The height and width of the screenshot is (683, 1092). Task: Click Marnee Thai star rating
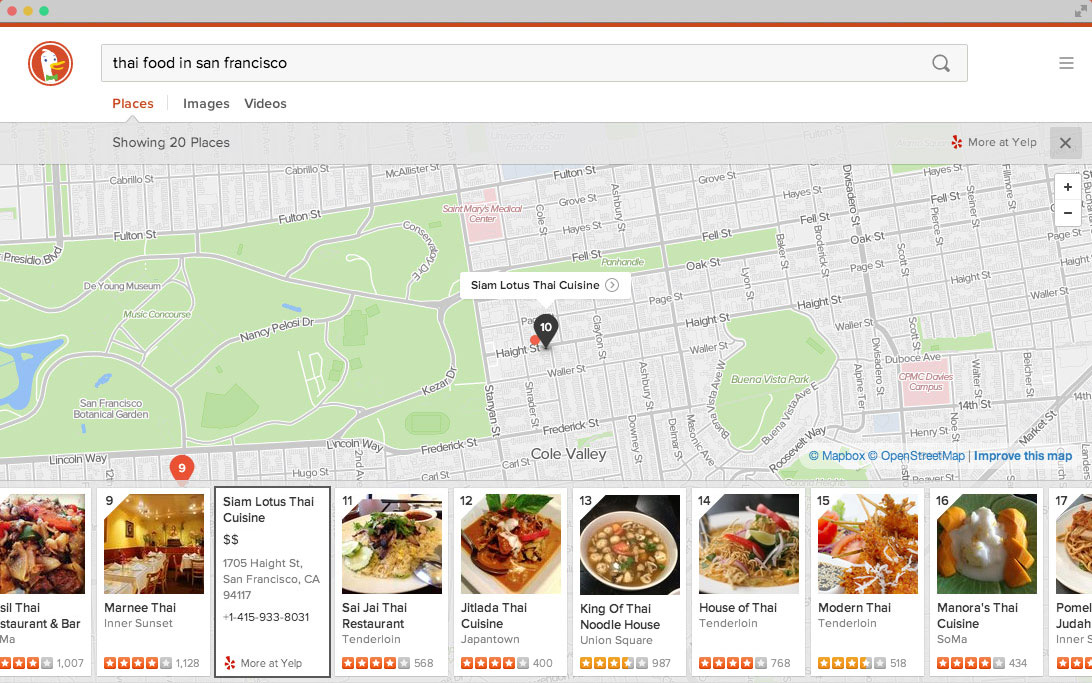[x=138, y=663]
